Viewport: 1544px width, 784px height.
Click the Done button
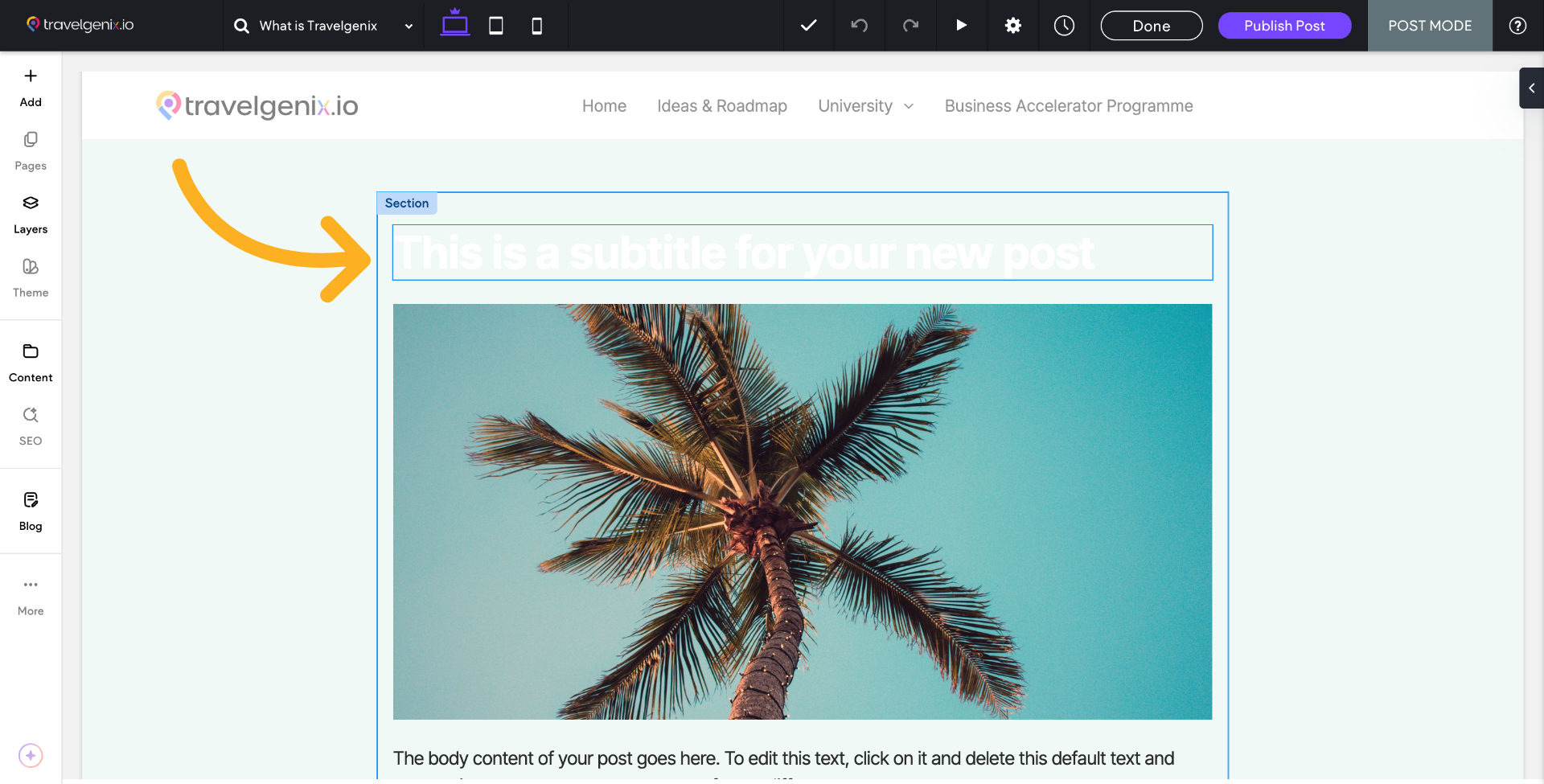pyautogui.click(x=1151, y=26)
